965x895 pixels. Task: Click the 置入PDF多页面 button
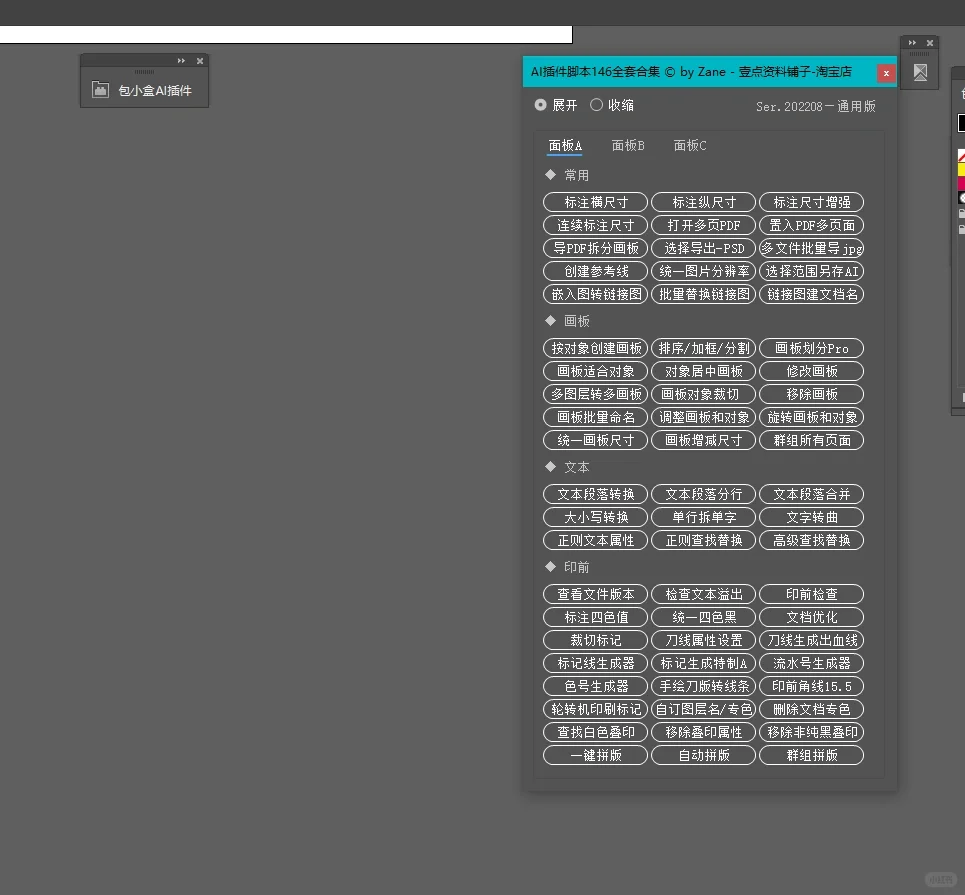[812, 225]
